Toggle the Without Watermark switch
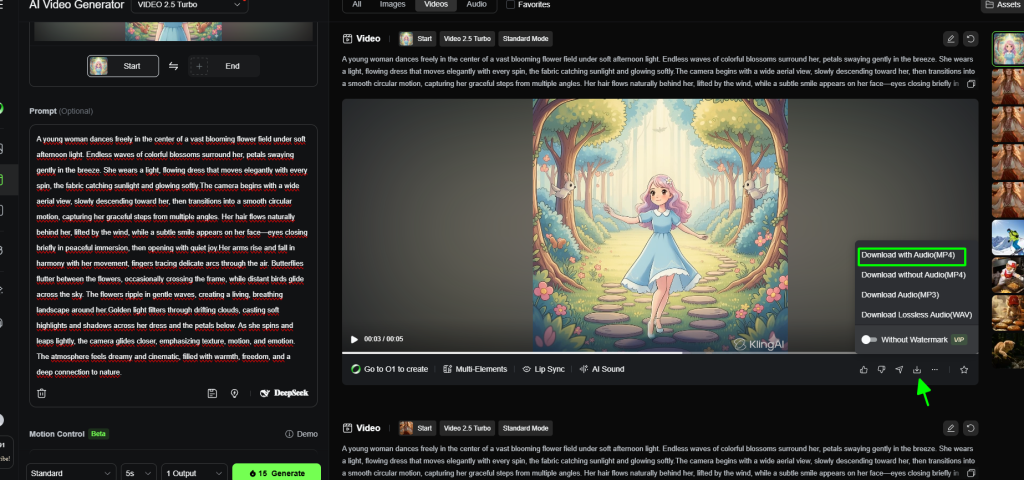Viewport: 1024px width, 480px height. 869,340
